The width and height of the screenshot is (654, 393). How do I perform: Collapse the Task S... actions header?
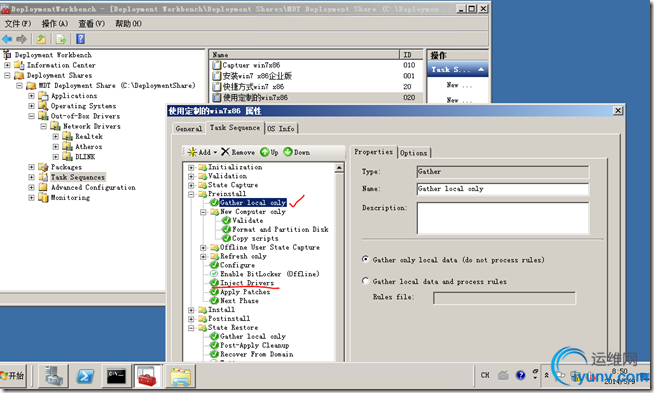[481, 70]
